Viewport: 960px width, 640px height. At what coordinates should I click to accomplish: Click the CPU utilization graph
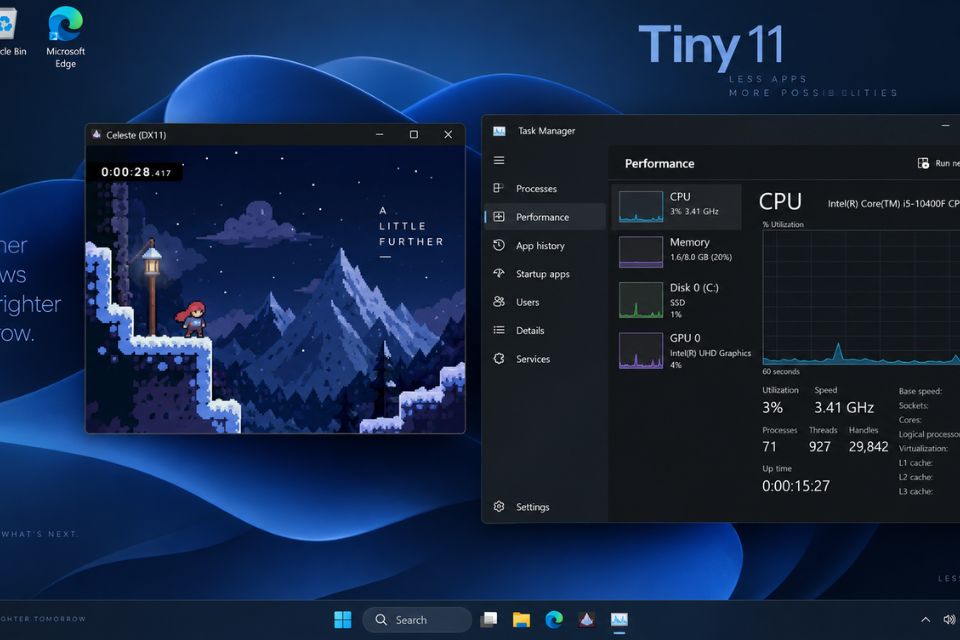pyautogui.click(x=861, y=298)
